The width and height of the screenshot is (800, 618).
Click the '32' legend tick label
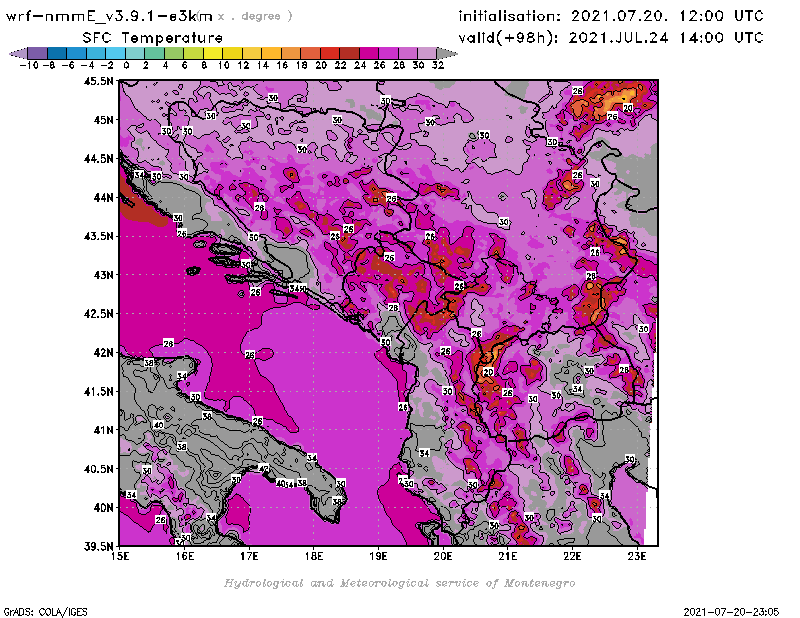[x=438, y=65]
